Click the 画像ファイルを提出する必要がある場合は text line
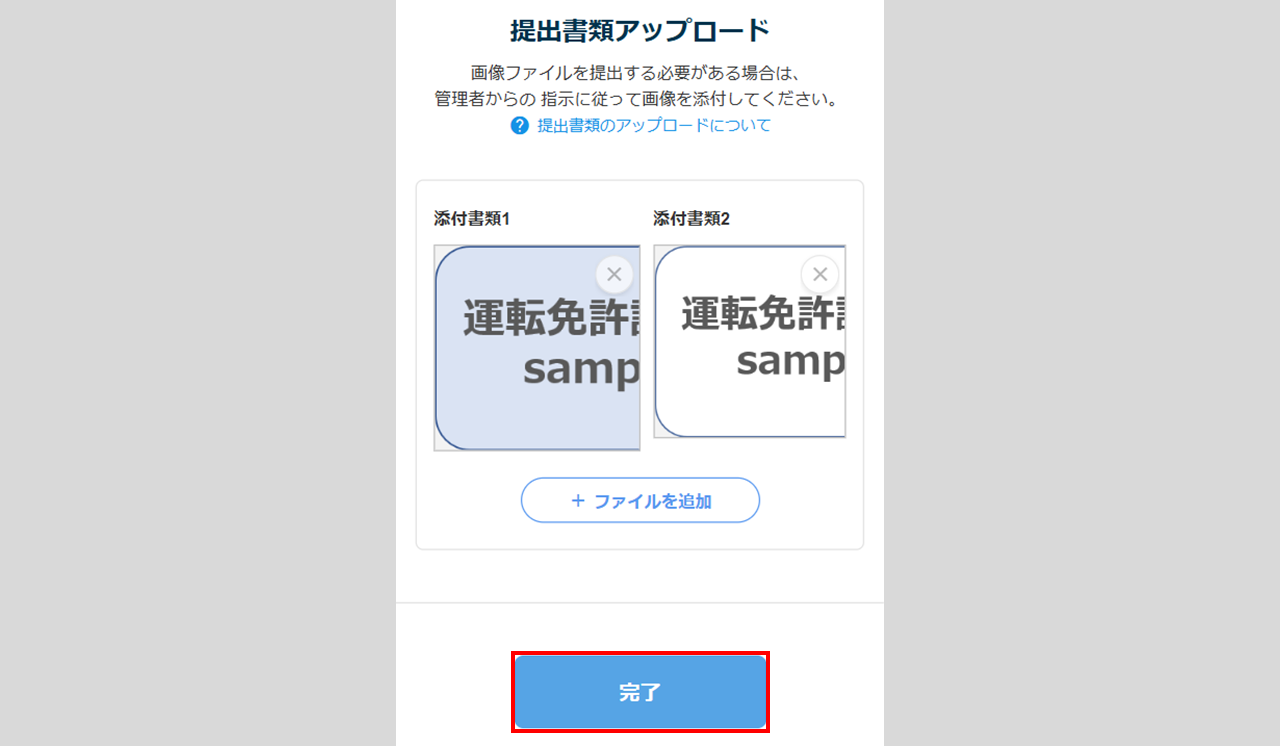The width and height of the screenshot is (1280, 746). [639, 73]
